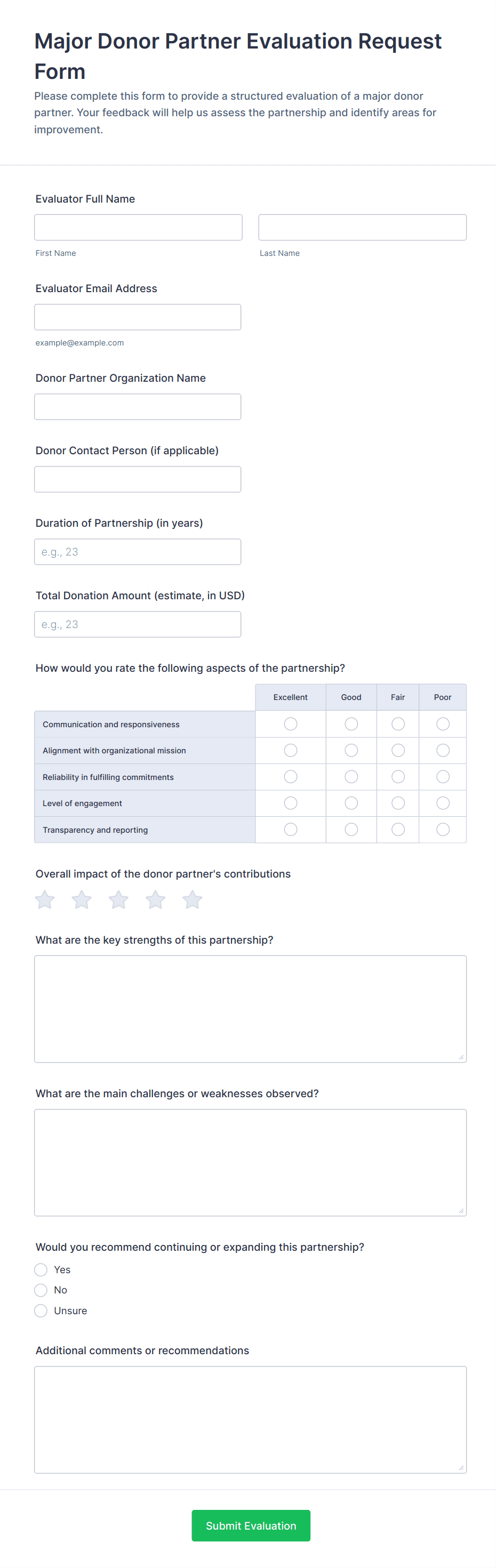
Task: Click the key strengths text area
Action: click(250, 1009)
